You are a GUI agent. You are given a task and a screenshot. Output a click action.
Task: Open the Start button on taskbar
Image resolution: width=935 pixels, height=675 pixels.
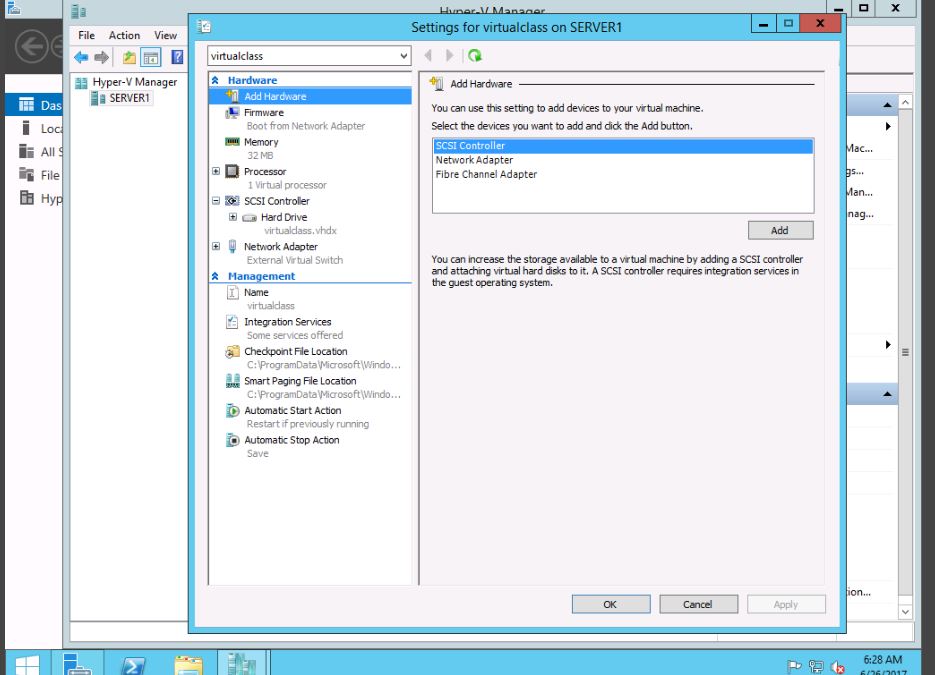27,665
